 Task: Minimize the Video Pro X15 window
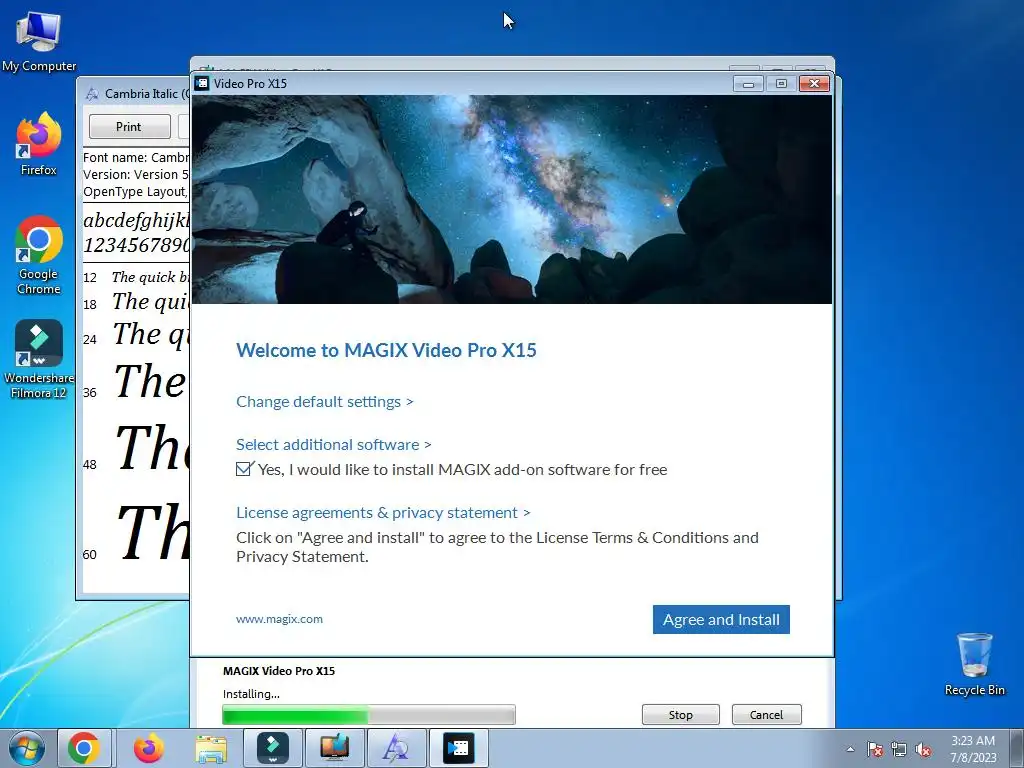(x=748, y=84)
